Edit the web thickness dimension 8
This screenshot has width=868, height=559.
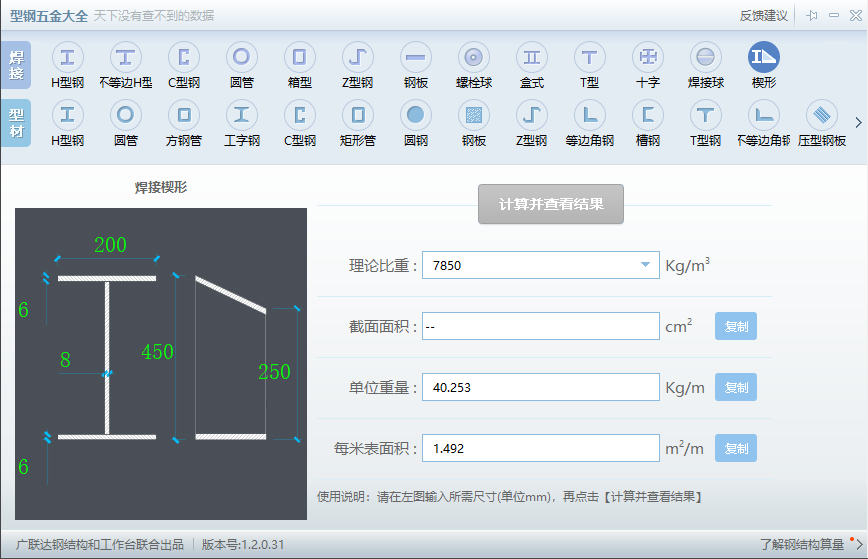pyautogui.click(x=65, y=360)
